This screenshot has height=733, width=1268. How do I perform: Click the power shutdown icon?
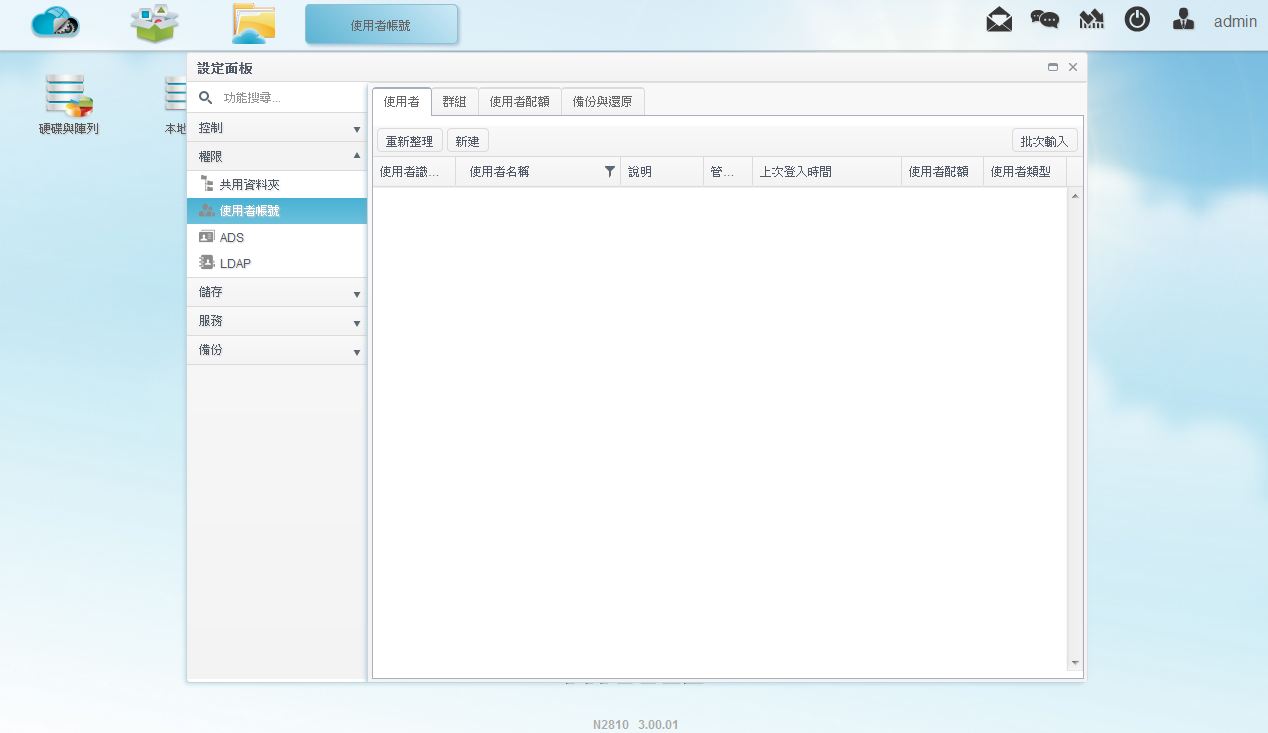(1137, 20)
